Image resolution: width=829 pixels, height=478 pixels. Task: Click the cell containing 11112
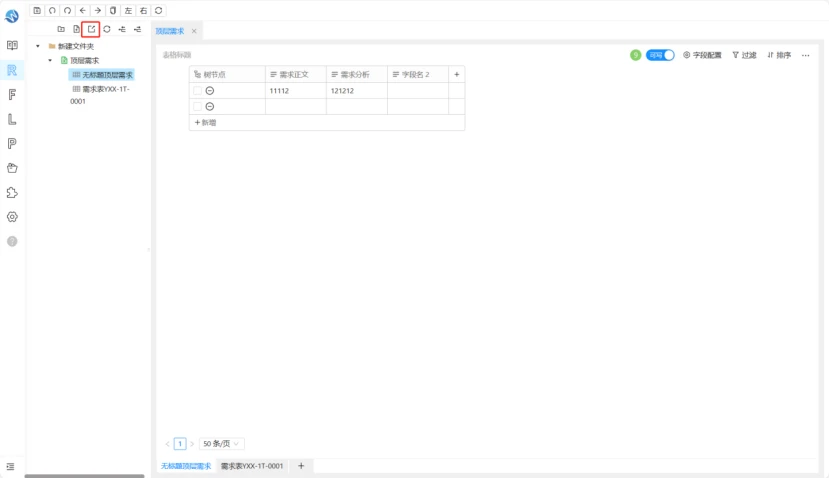296,91
